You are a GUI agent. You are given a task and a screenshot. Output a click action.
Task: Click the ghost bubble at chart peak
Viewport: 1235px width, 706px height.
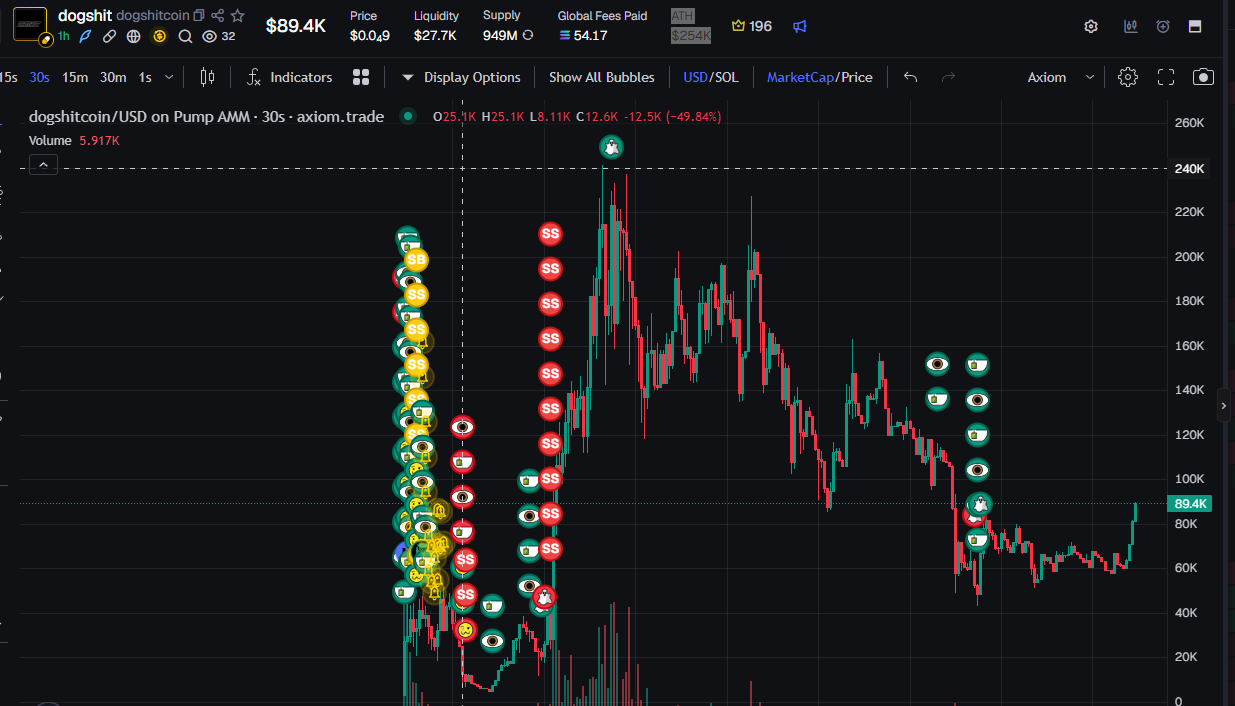coord(611,147)
